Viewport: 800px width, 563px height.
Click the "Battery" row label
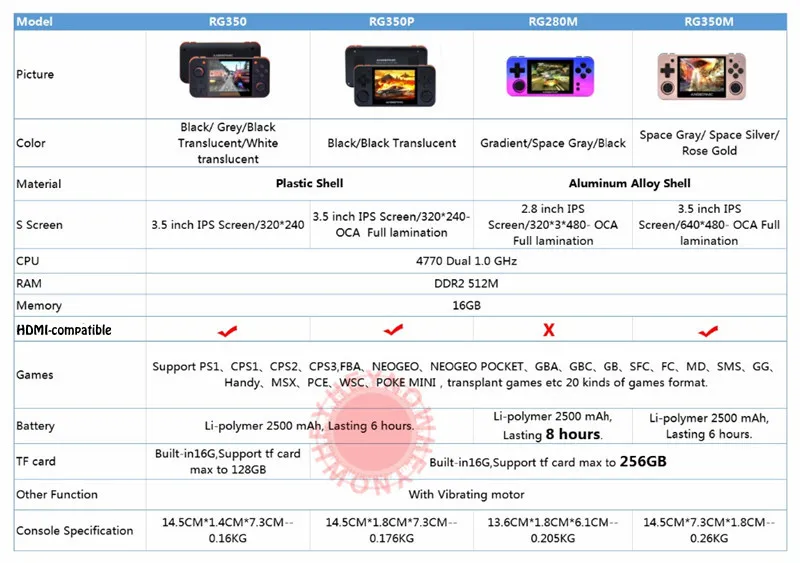(x=35, y=426)
